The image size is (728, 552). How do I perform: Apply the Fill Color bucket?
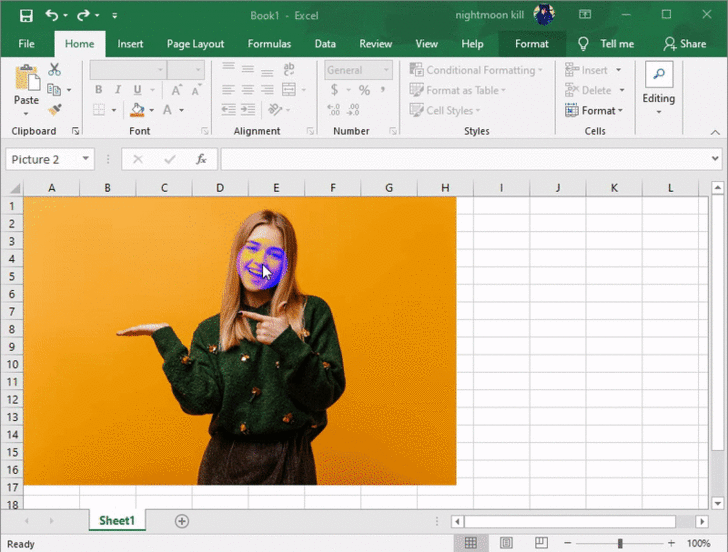coord(137,110)
